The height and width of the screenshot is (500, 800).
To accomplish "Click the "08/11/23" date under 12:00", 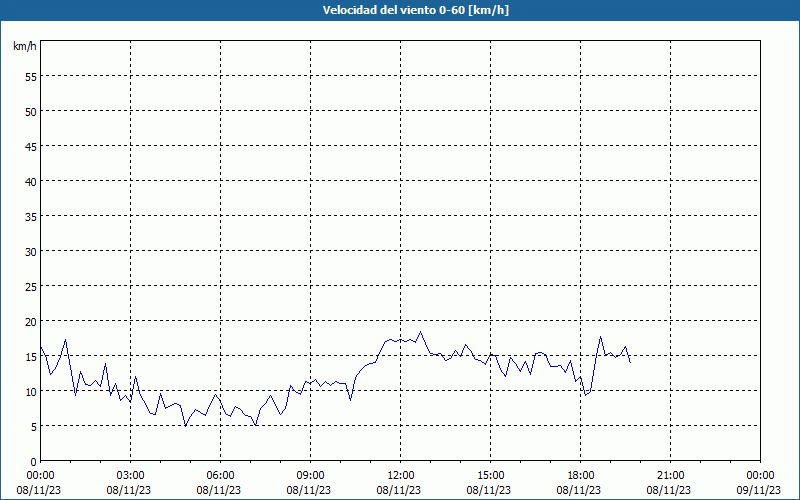I will tap(399, 490).
